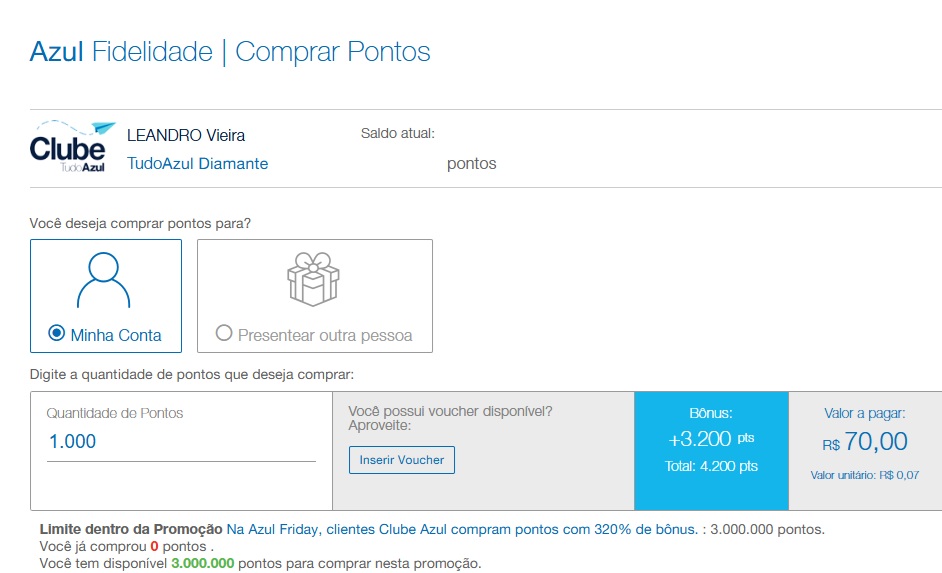The image size is (942, 573).
Task: Click the Total: 4.200 pts text
Action: (711, 466)
